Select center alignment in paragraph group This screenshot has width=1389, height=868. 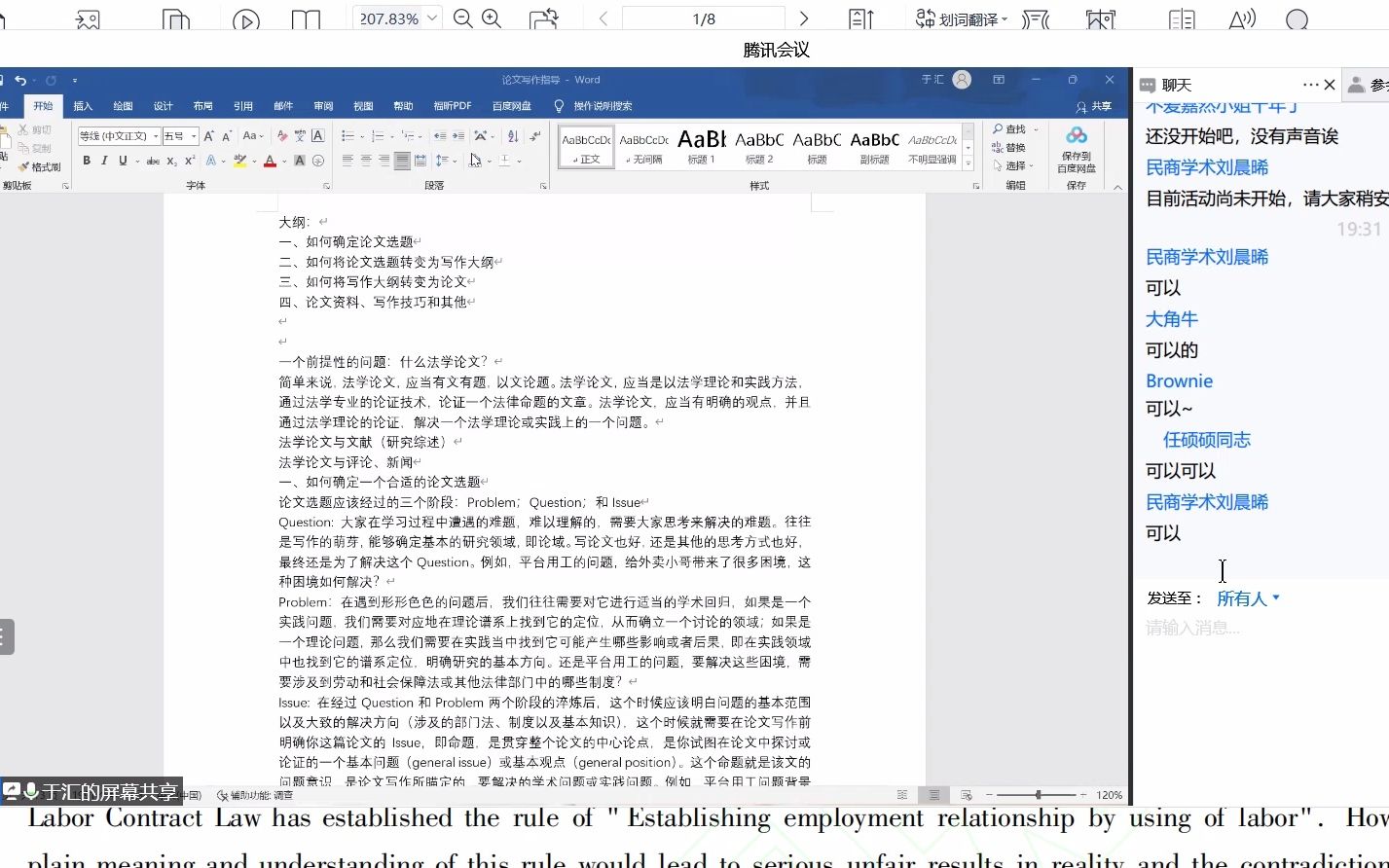pyautogui.click(x=366, y=161)
